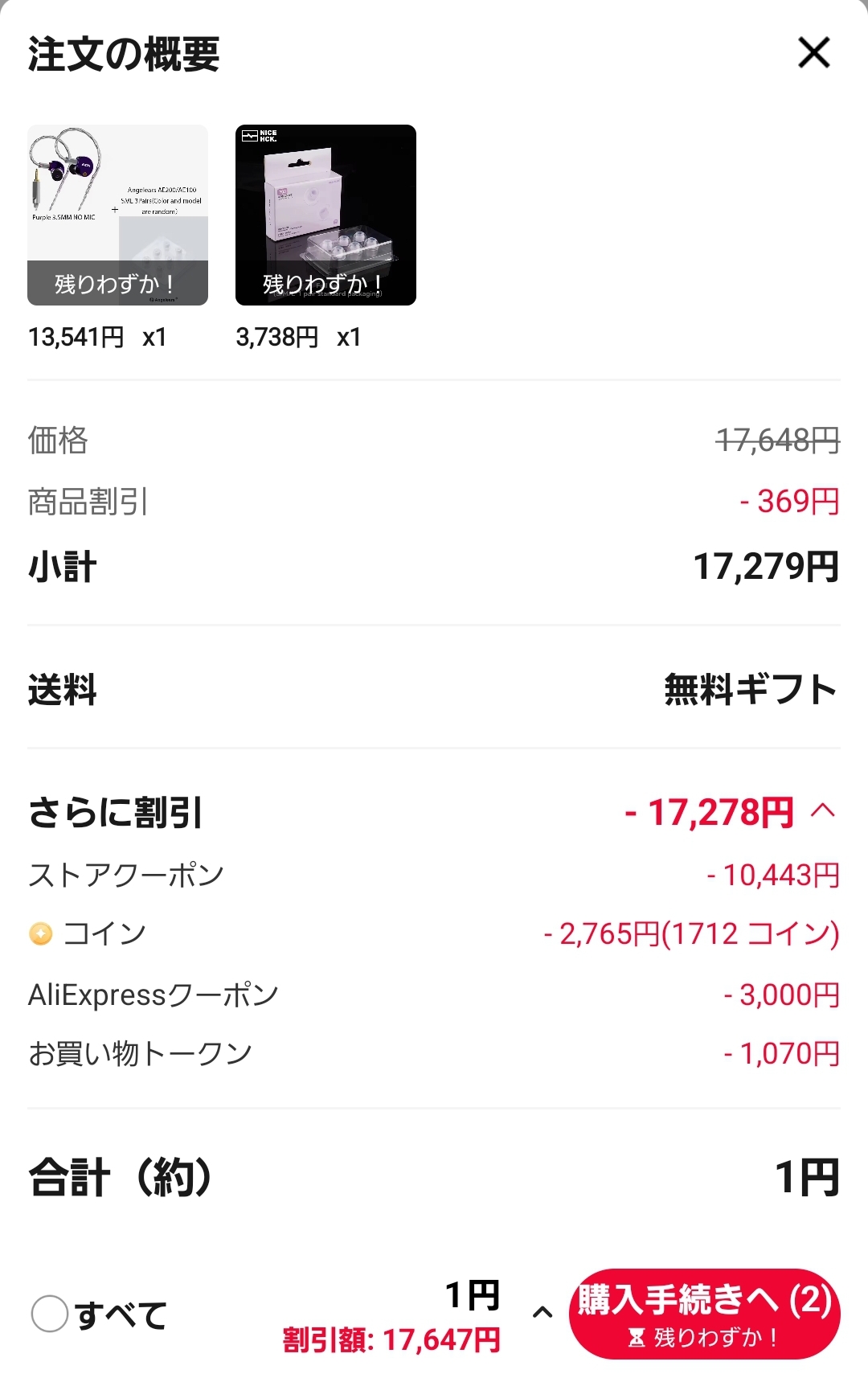Tap the gold coin icon

[x=40, y=934]
